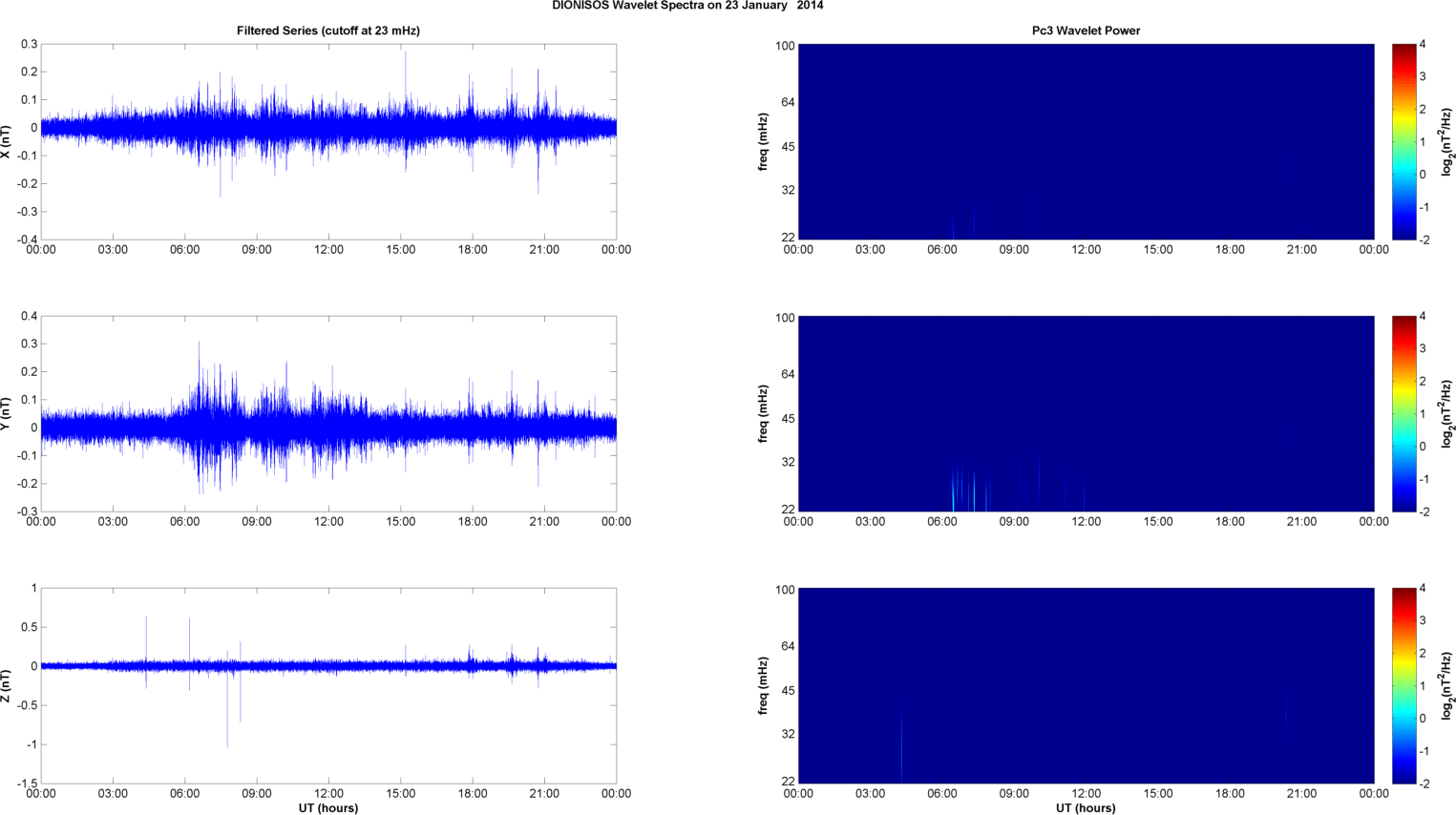Image resolution: width=1456 pixels, height=815 pixels.
Task: Select the "Pc3 Wavelet Power" column heading
Action: tap(1086, 31)
